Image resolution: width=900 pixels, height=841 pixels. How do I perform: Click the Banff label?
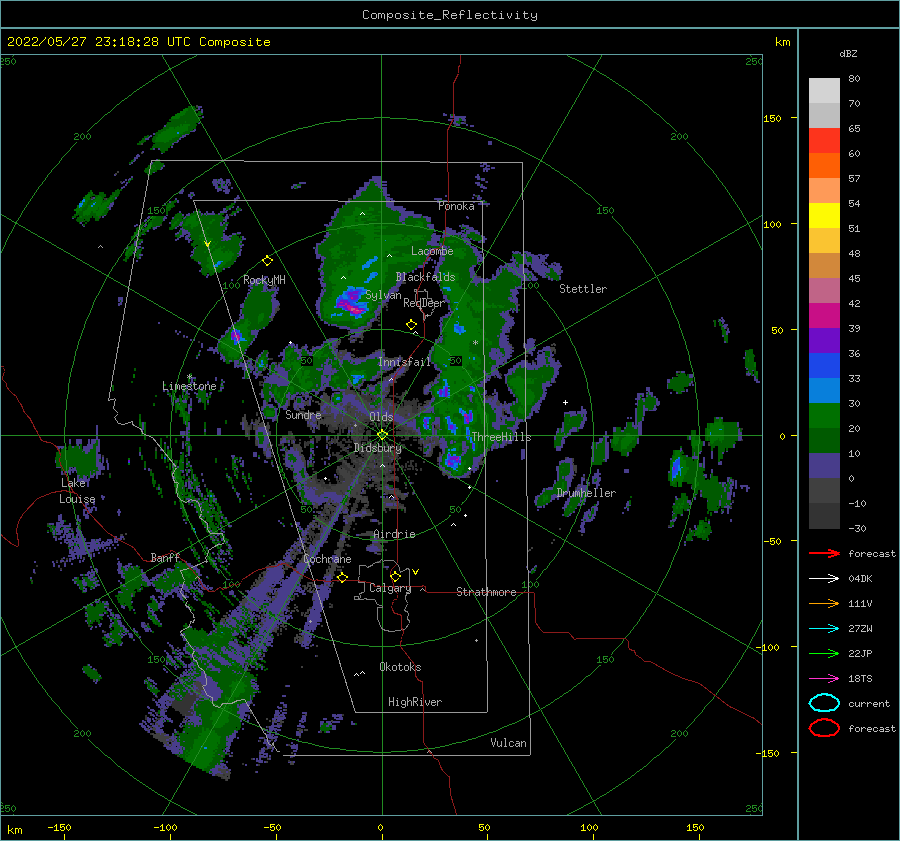(165, 557)
